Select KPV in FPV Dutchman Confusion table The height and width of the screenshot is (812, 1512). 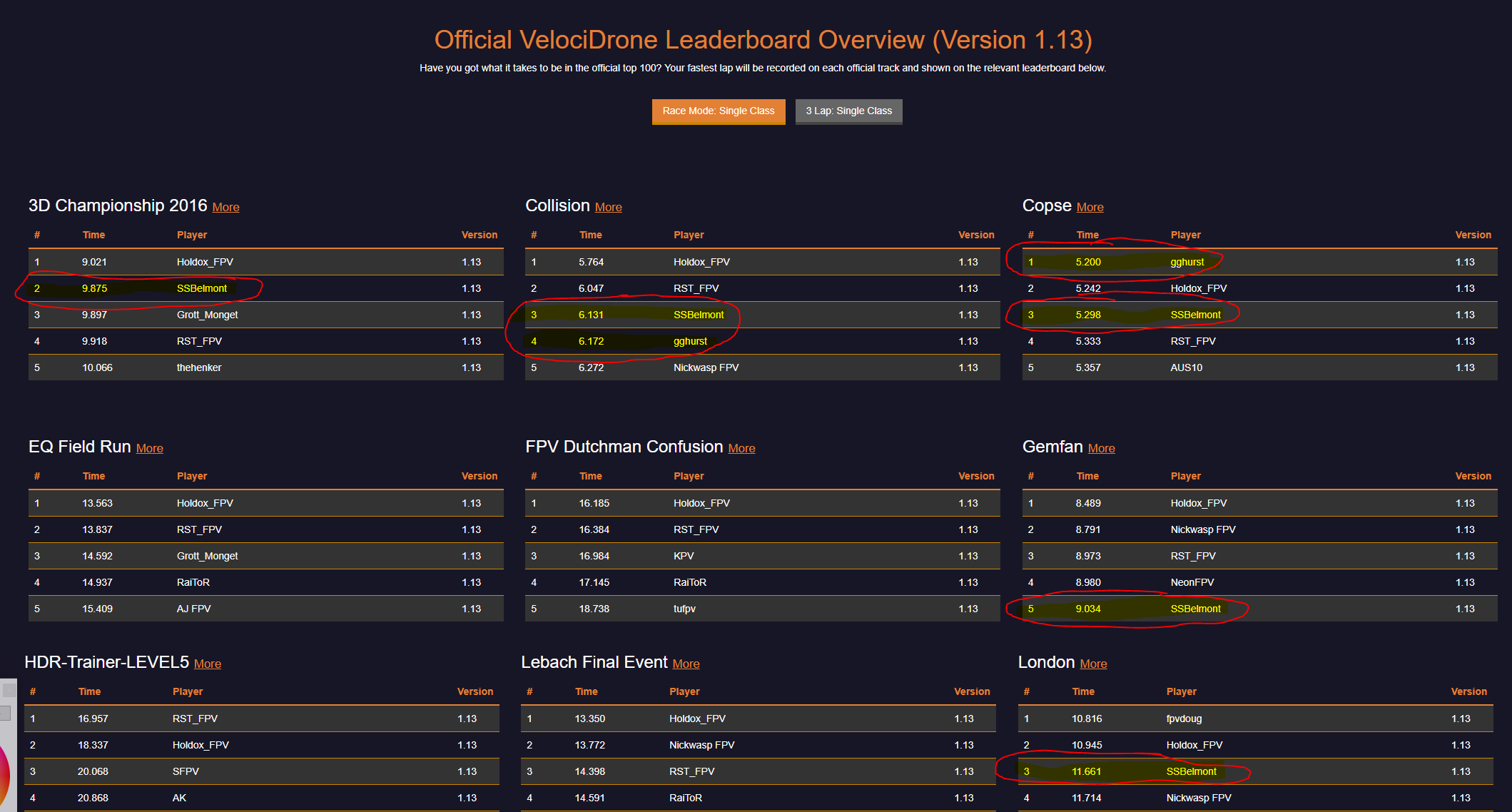[x=684, y=556]
